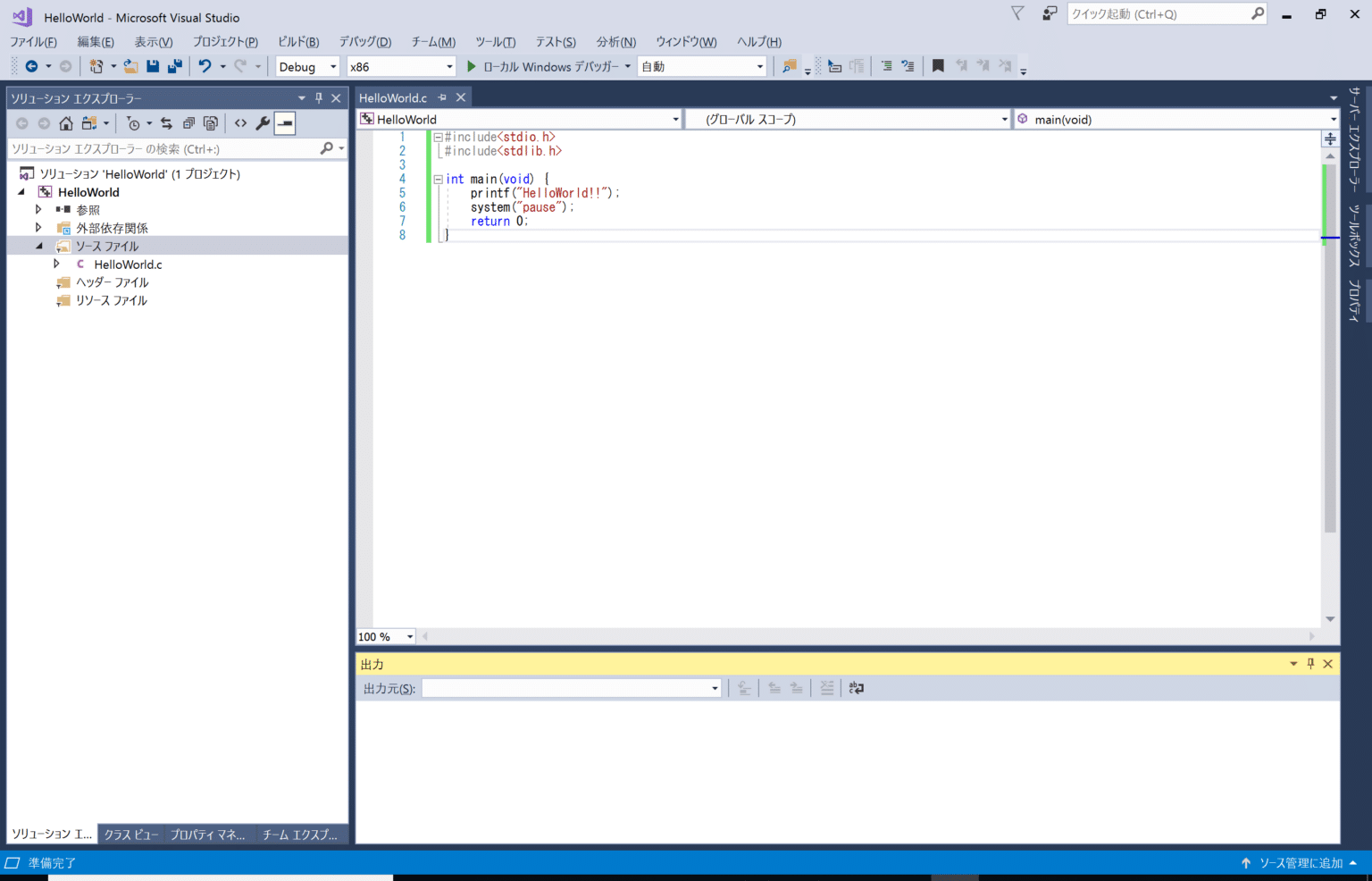The height and width of the screenshot is (881, 1372).
Task: Switch to the クラス ビュー tab
Action: 130,834
